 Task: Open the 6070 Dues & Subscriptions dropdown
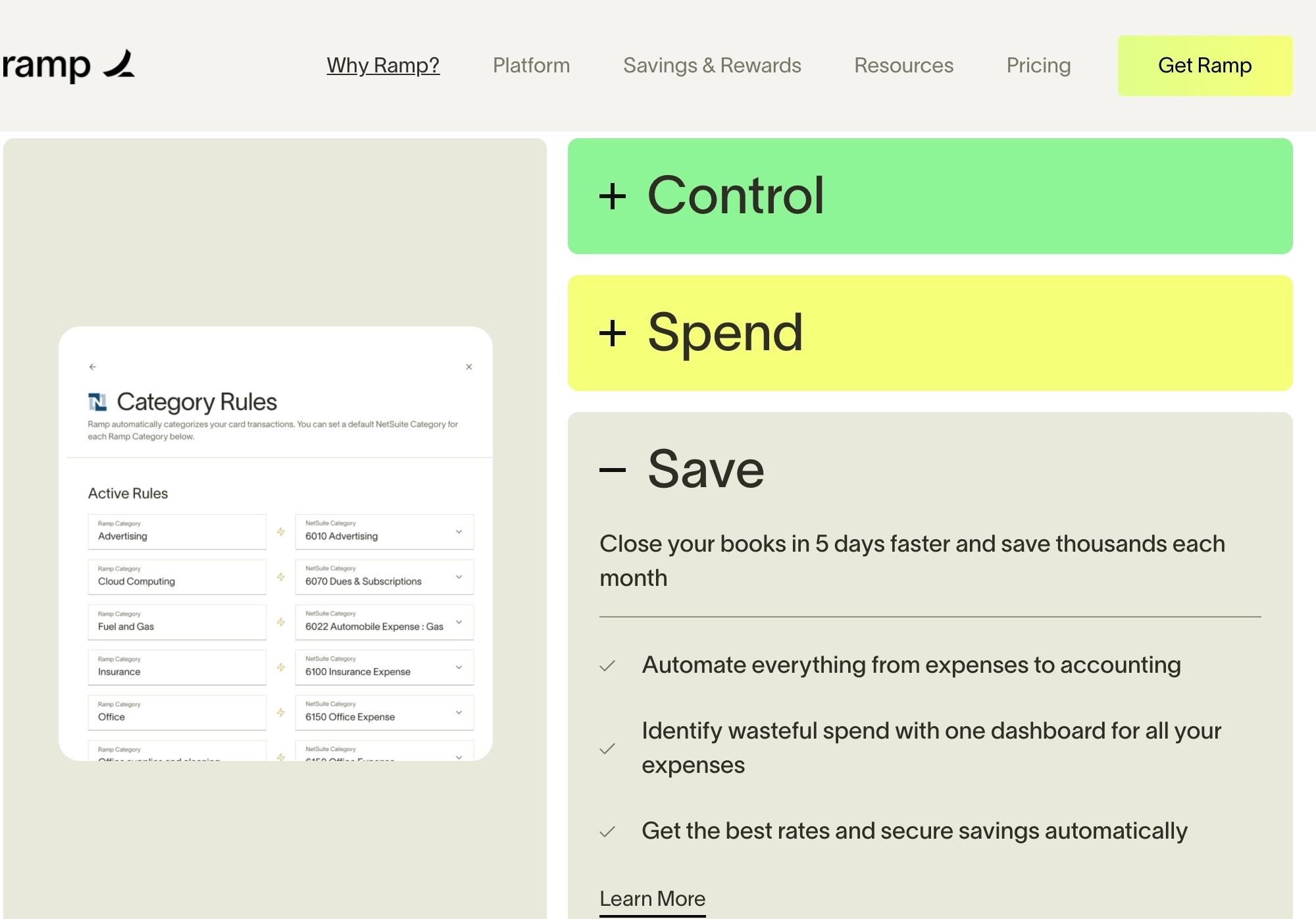(x=384, y=577)
